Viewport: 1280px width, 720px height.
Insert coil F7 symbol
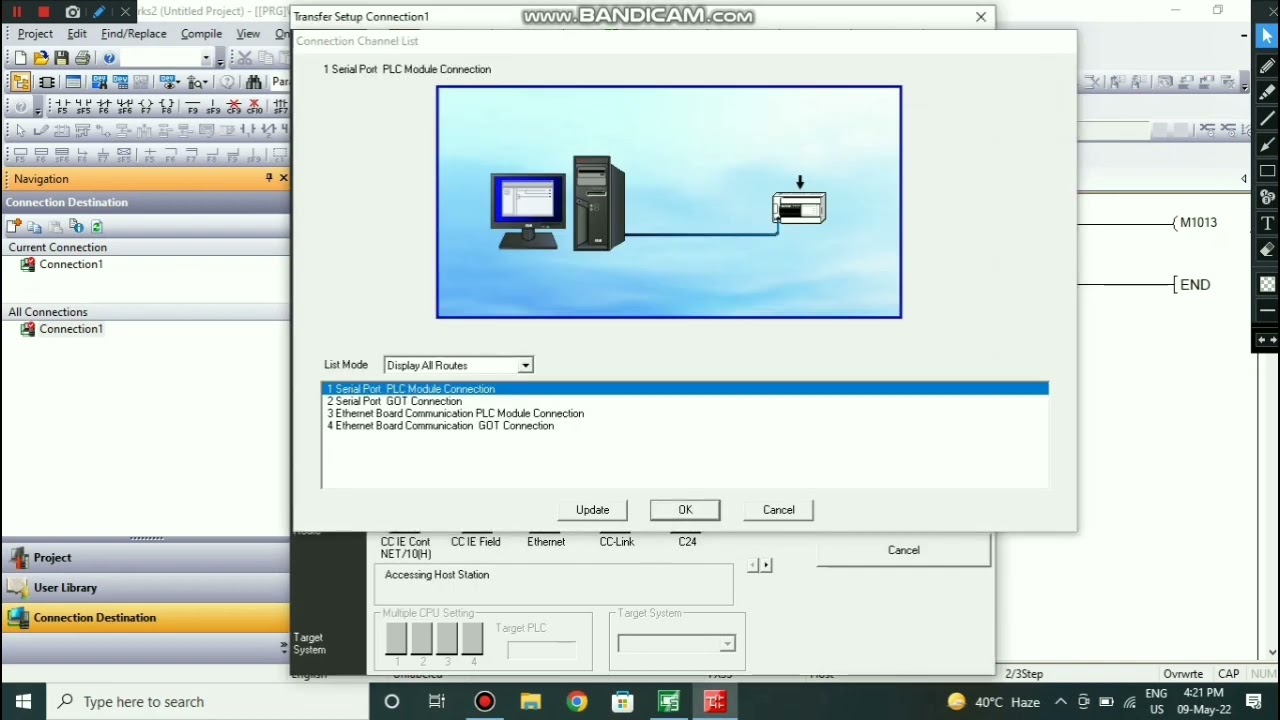tap(146, 106)
